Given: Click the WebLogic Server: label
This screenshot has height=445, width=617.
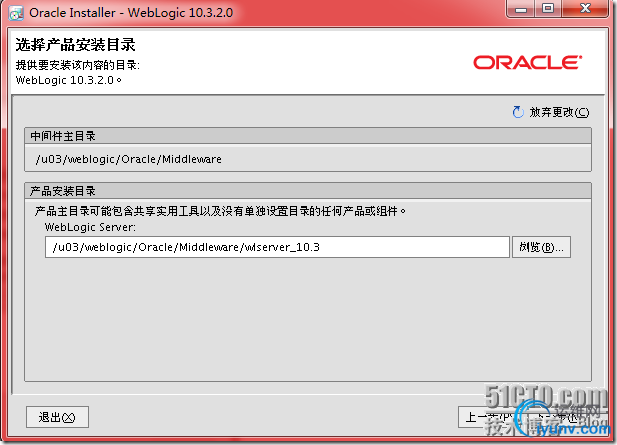Looking at the screenshot, I should 90,227.
